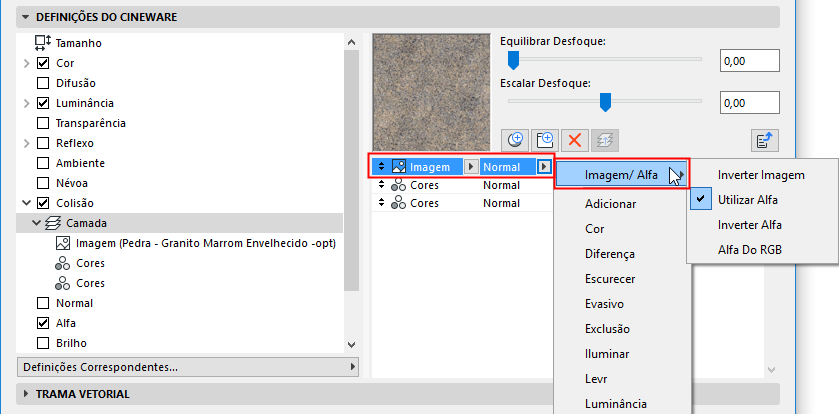Choose Diferença blend mode

609,254
